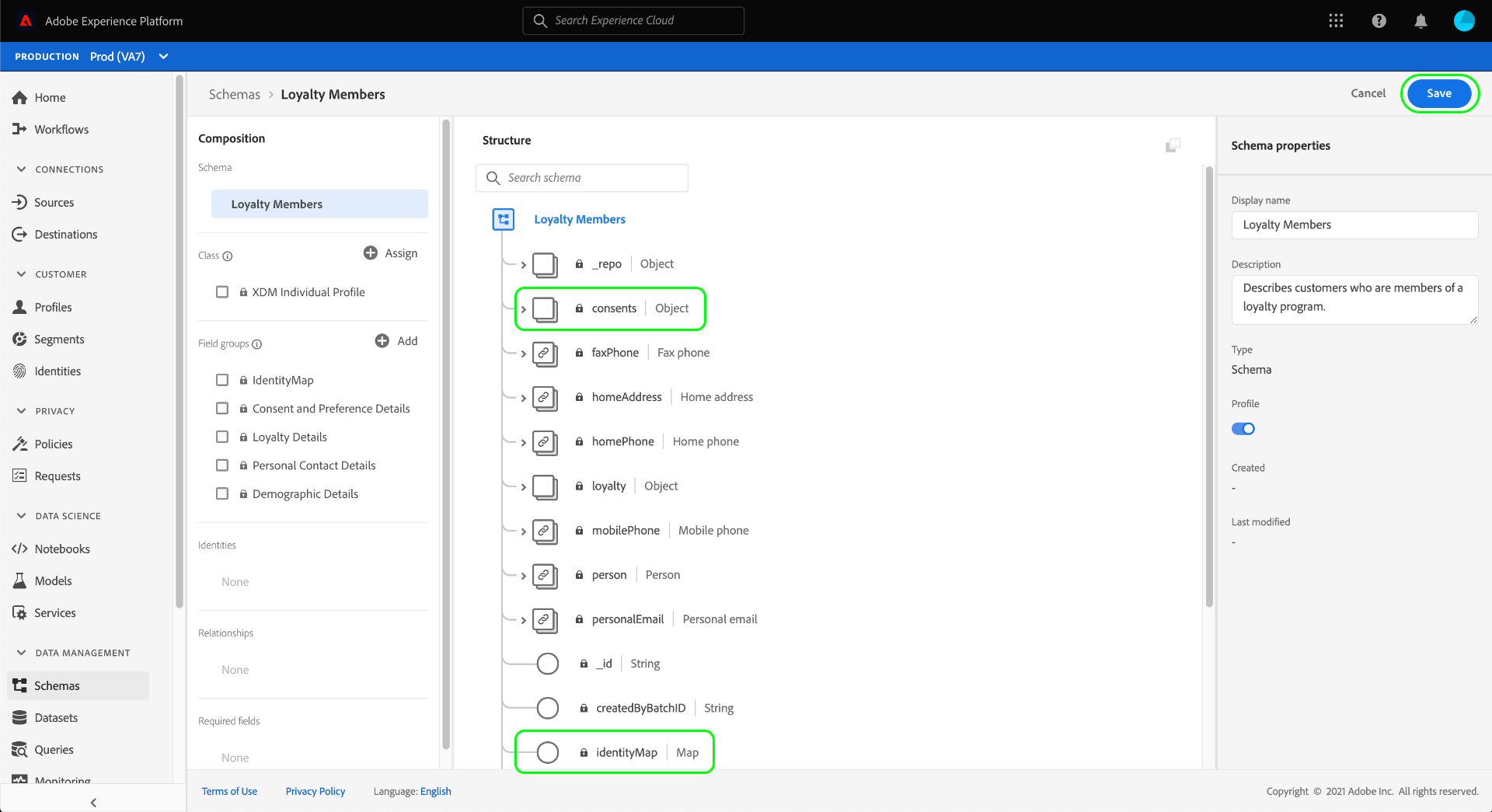Select Loyalty Members in Composition panel
The height and width of the screenshot is (812, 1492).
319,204
